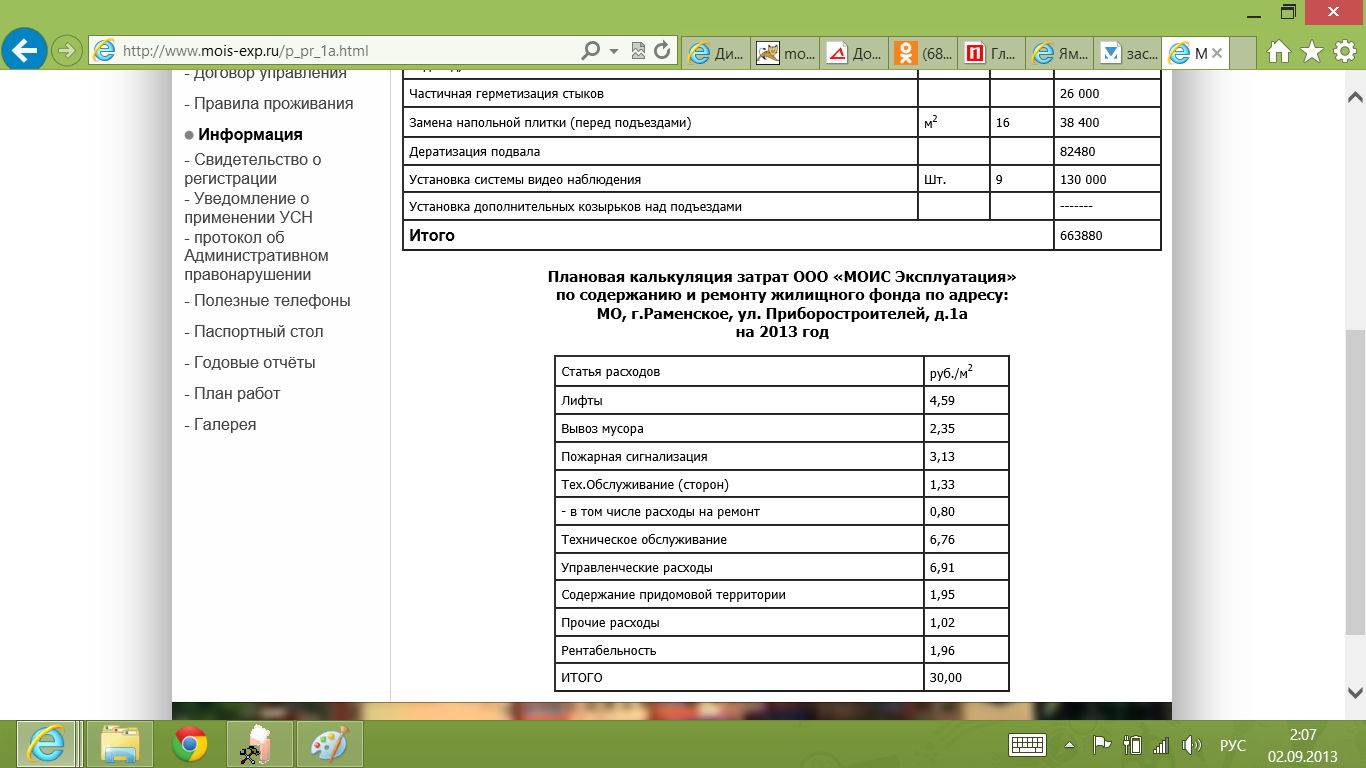The width and height of the screenshot is (1366, 768).
Task: Toggle the Compatibility View icon
Action: pyautogui.click(x=639, y=50)
